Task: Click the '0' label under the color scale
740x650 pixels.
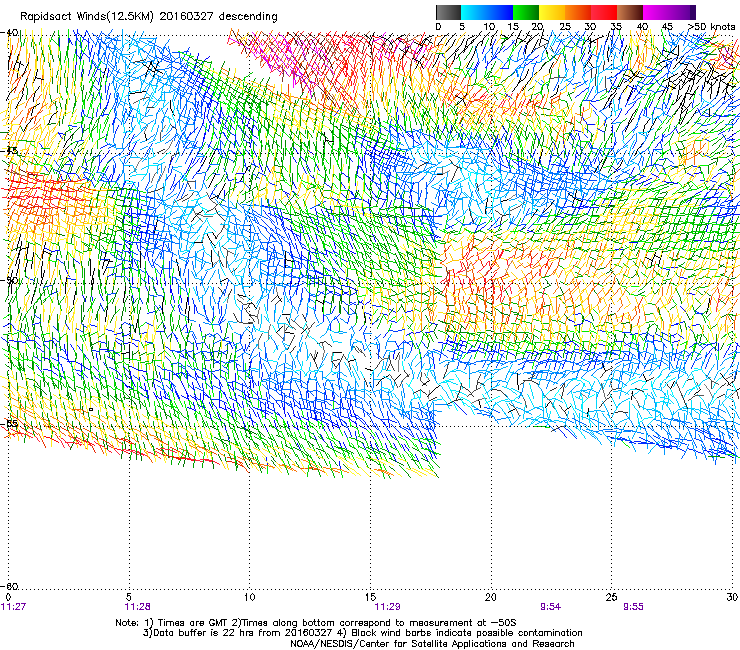Action: [x=438, y=26]
